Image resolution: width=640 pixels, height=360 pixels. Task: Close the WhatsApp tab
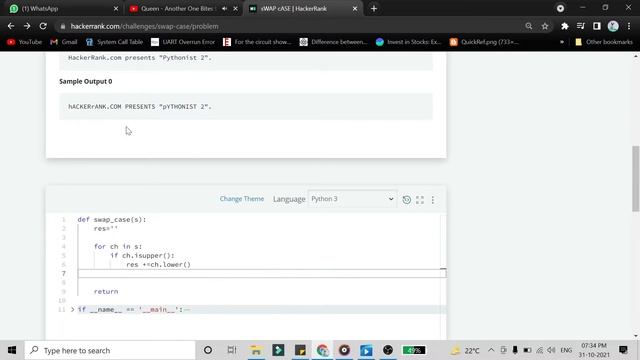pos(116,9)
